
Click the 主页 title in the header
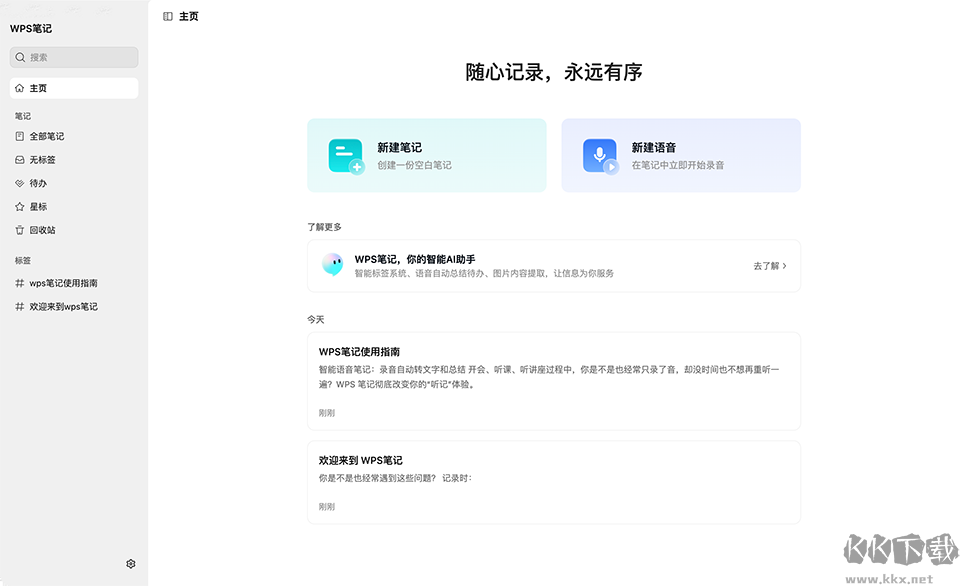[x=189, y=17]
